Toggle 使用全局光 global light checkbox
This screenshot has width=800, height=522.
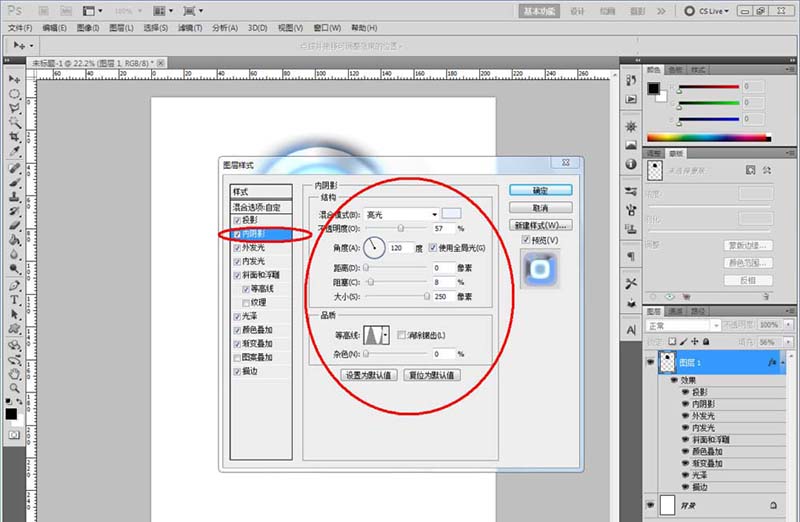coord(433,247)
